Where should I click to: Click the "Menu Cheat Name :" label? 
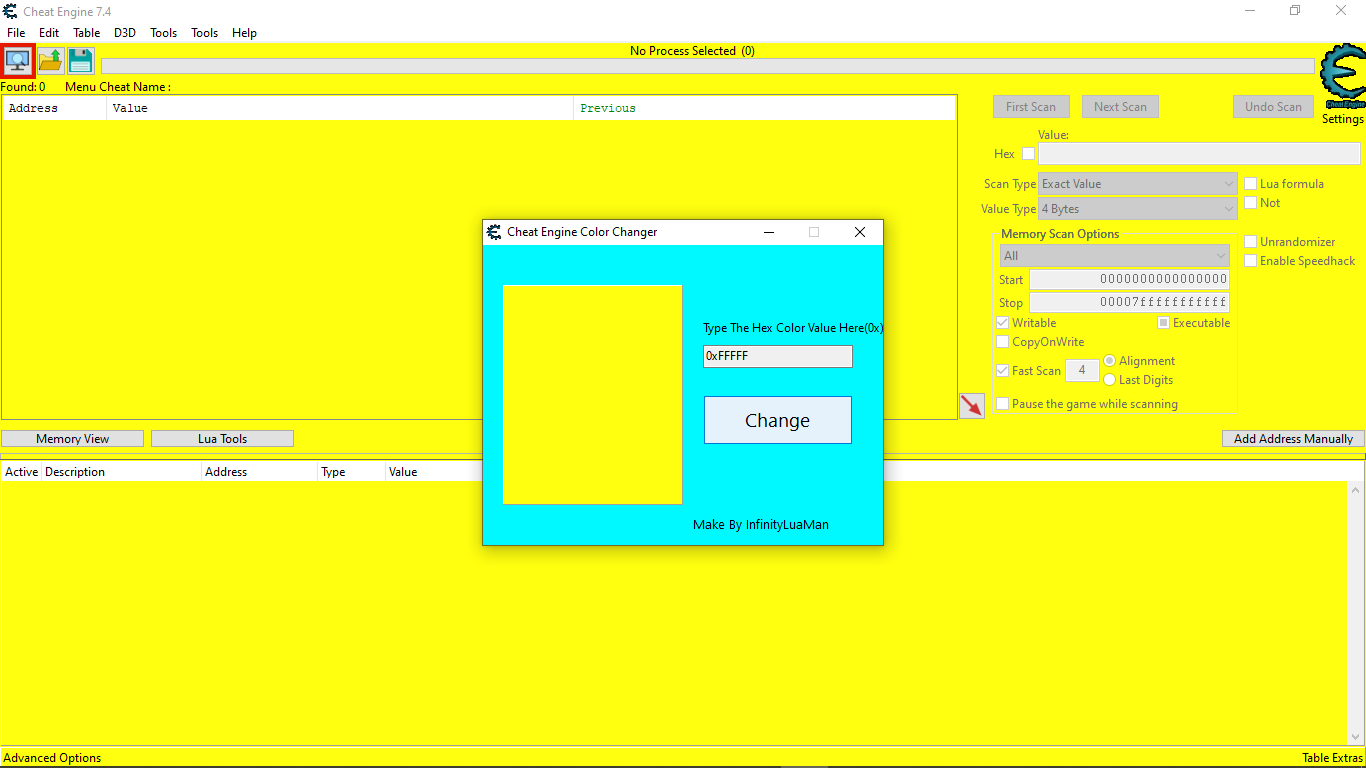click(x=118, y=87)
